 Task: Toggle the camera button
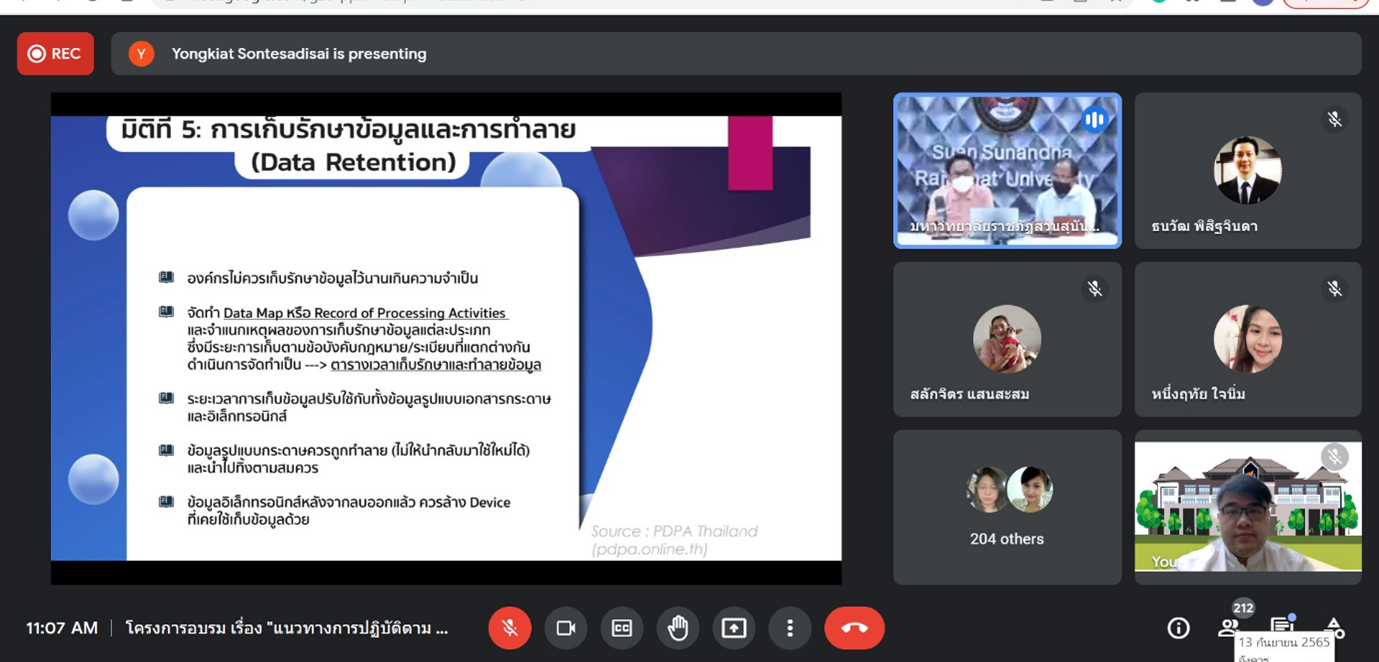pyautogui.click(x=565, y=628)
